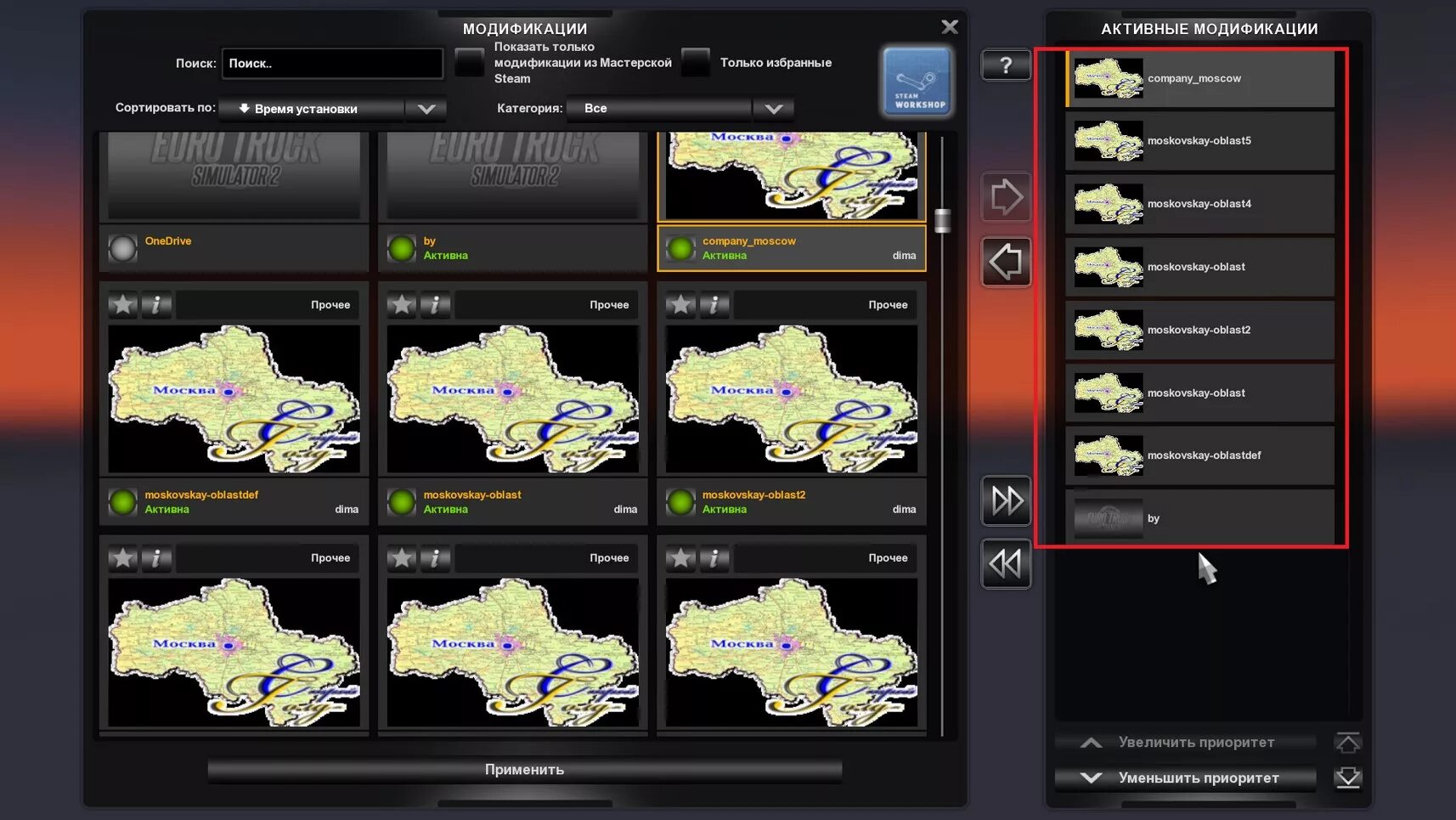Move mod to bottom priority icon
The height and width of the screenshot is (820, 1456).
tap(1347, 778)
